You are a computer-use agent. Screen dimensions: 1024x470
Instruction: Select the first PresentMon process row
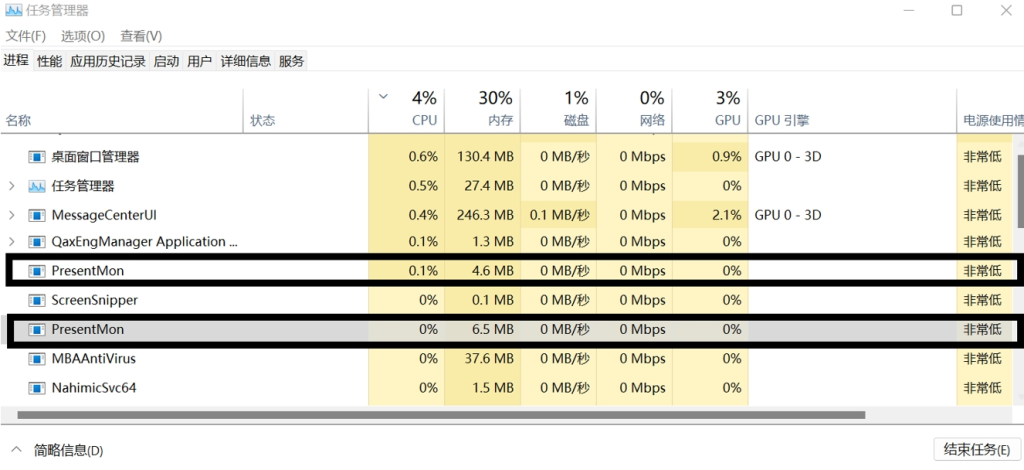coord(512,270)
